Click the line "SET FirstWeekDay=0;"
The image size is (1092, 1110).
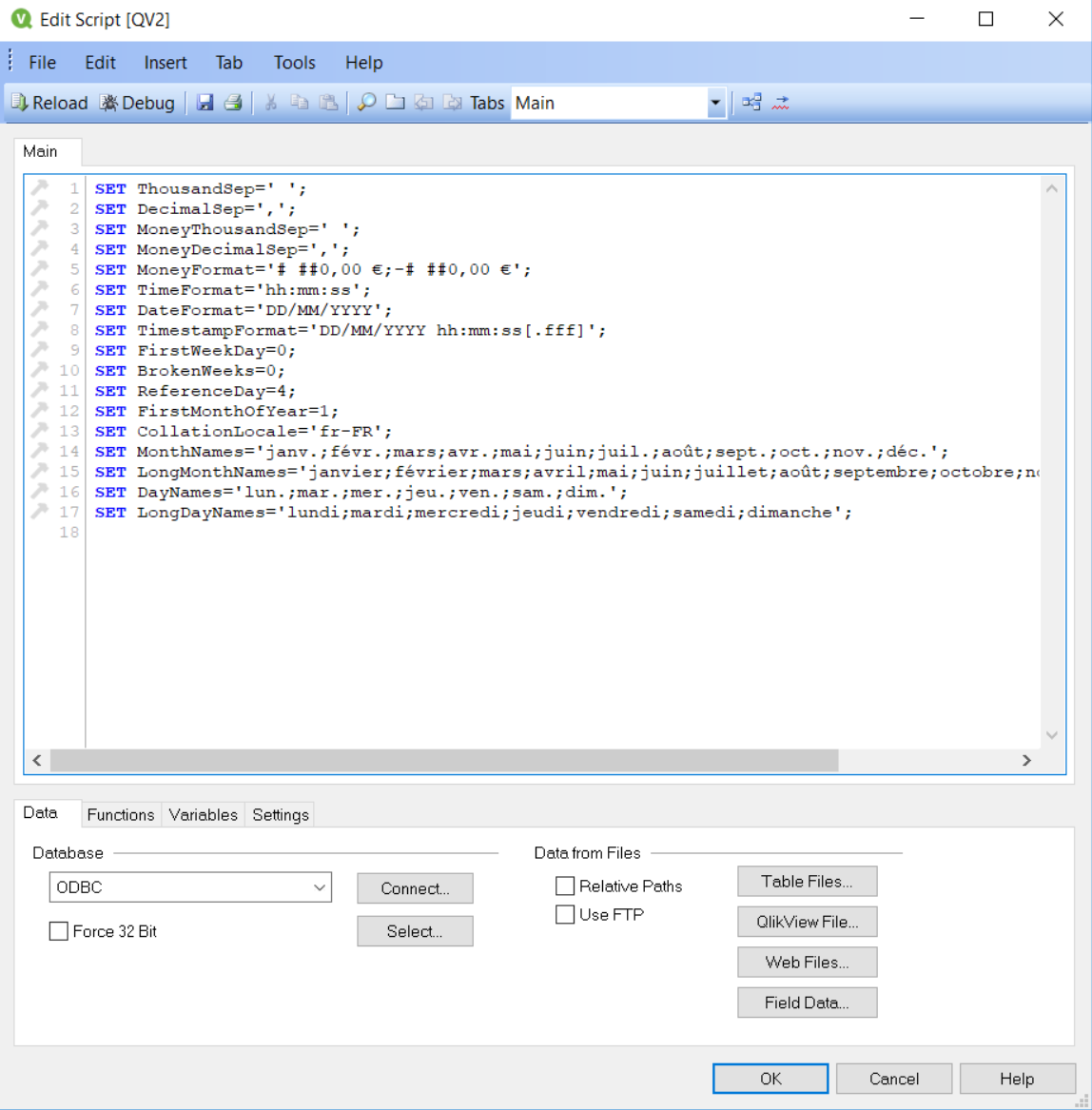[195, 350]
